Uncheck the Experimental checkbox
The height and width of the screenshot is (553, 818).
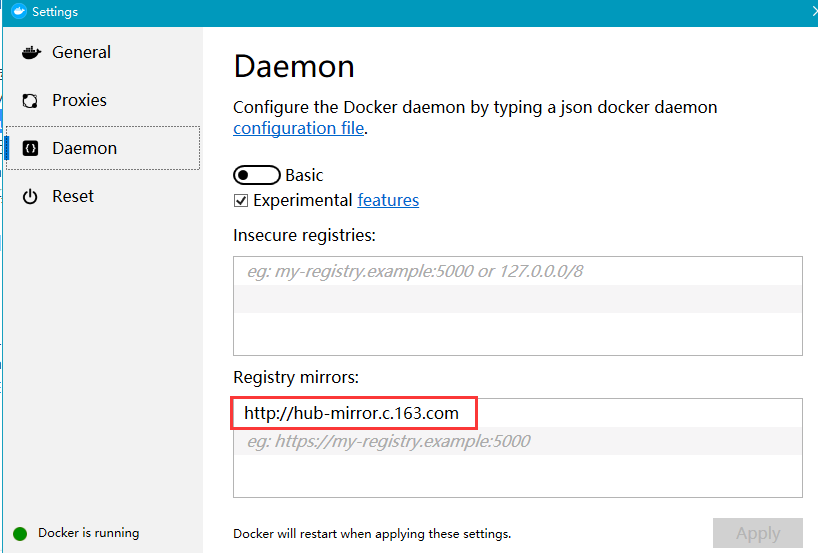point(241,201)
